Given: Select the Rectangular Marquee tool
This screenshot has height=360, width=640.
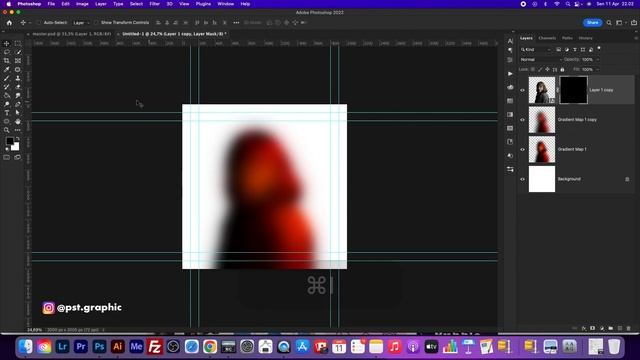Looking at the screenshot, I should click(x=18, y=43).
